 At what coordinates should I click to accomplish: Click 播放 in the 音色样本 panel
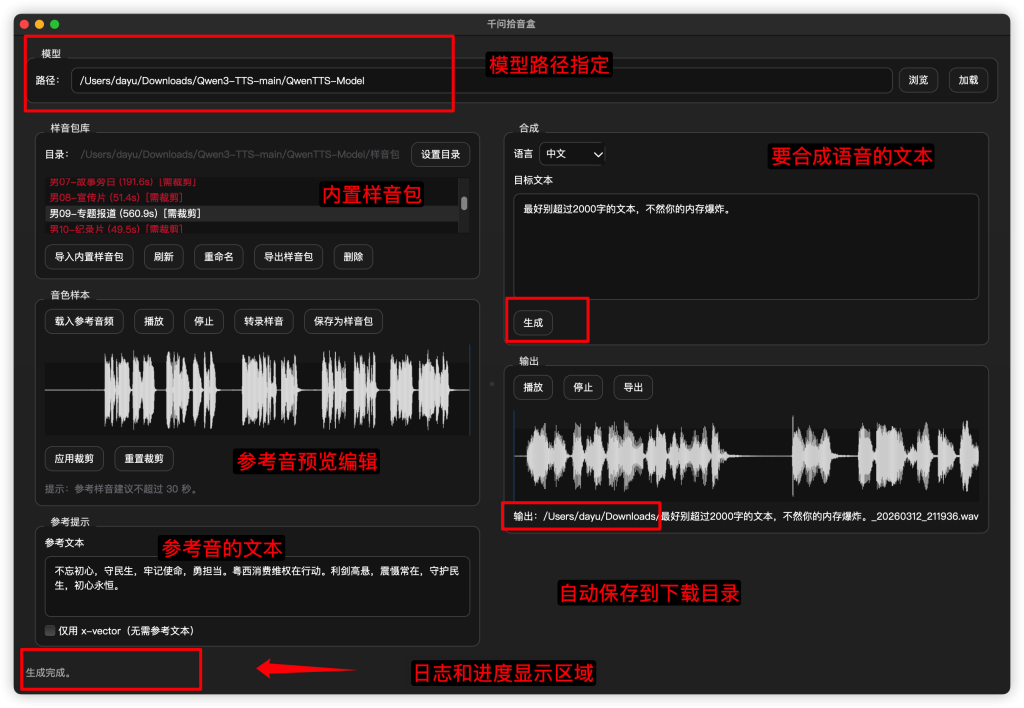(154, 322)
